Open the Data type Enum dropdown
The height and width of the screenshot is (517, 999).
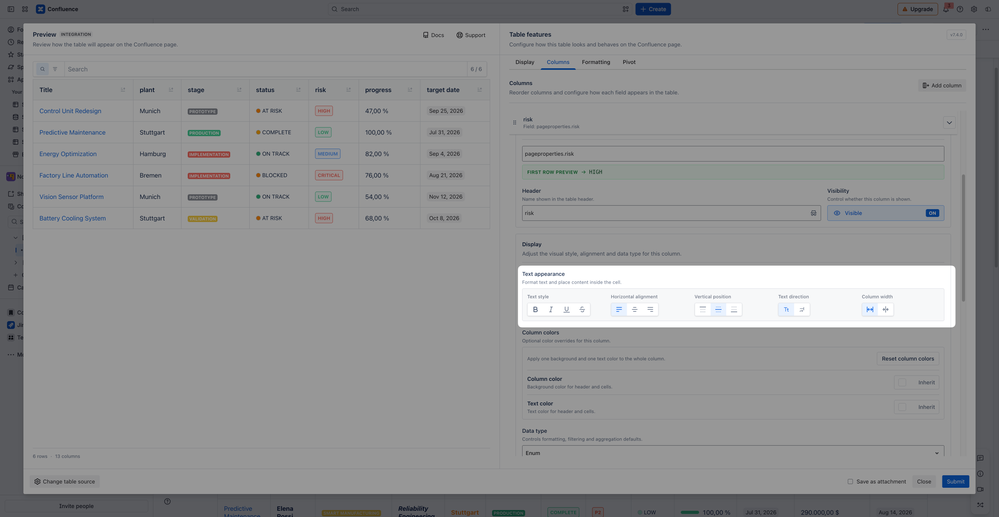[733, 453]
